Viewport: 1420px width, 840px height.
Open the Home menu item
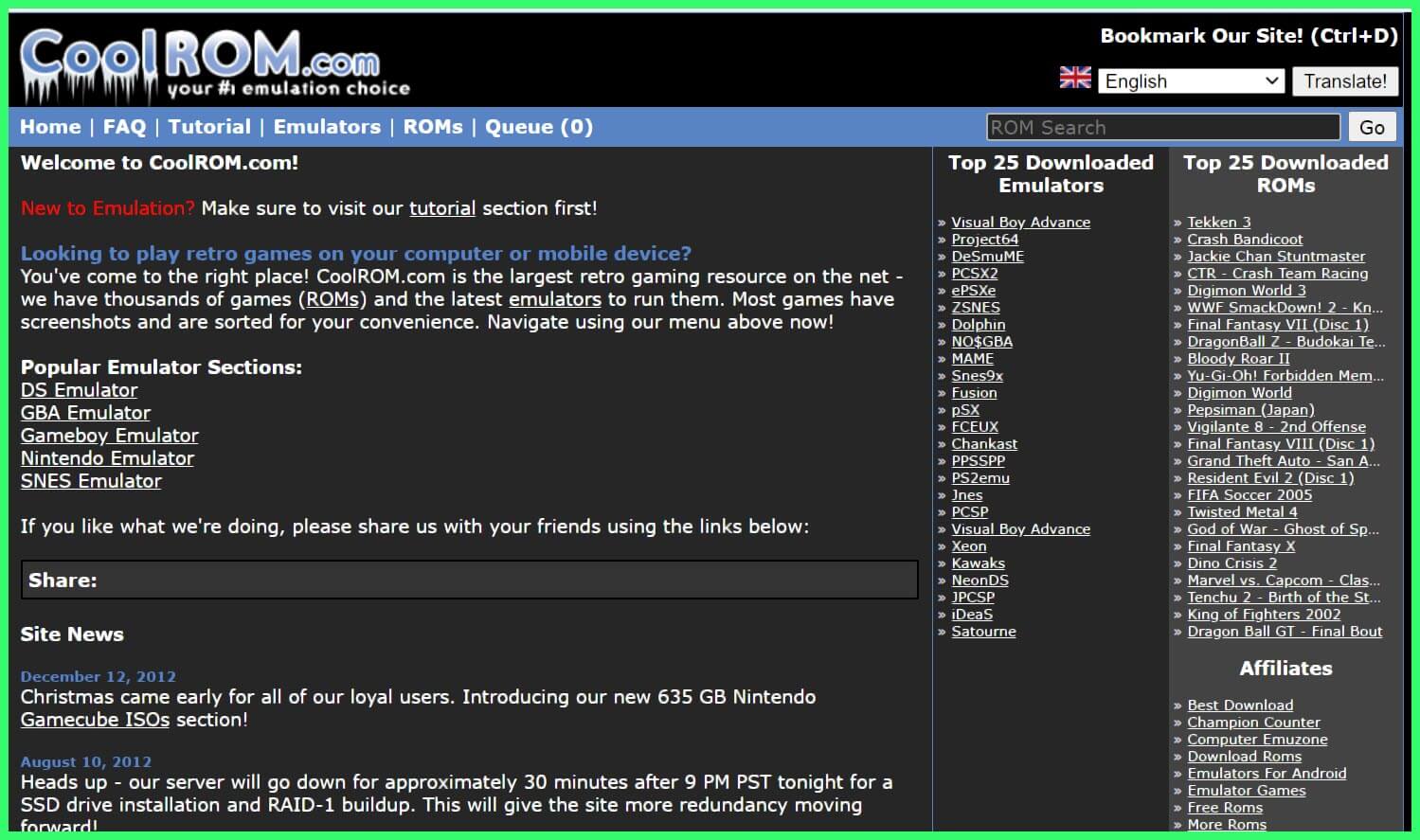[x=50, y=127]
